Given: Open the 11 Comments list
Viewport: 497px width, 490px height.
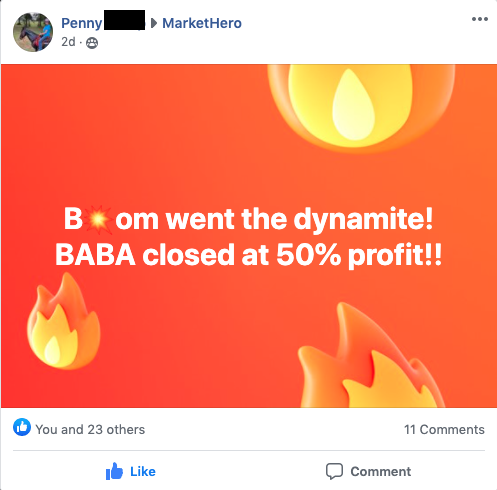Looking at the screenshot, I should click(x=444, y=429).
